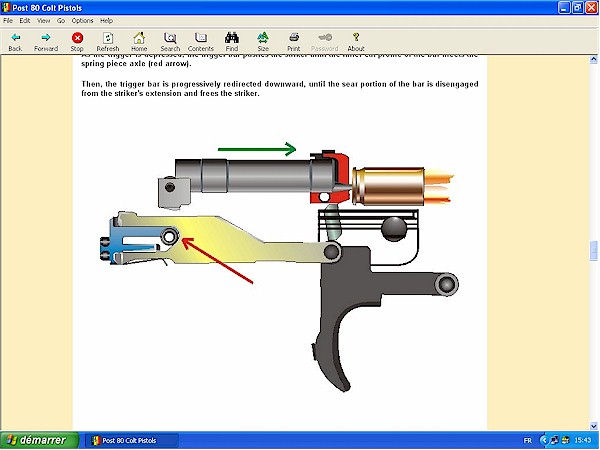Click the Password key icon
The width and height of the screenshot is (600, 450).
point(325,38)
